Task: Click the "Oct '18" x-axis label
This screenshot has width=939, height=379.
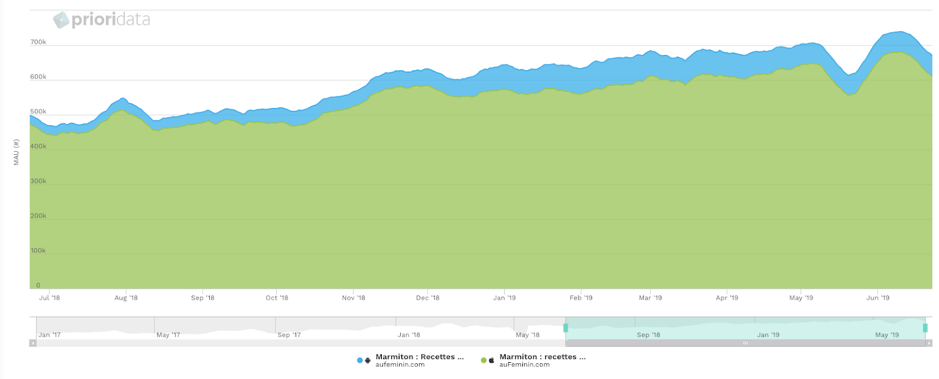Action: coord(277,298)
